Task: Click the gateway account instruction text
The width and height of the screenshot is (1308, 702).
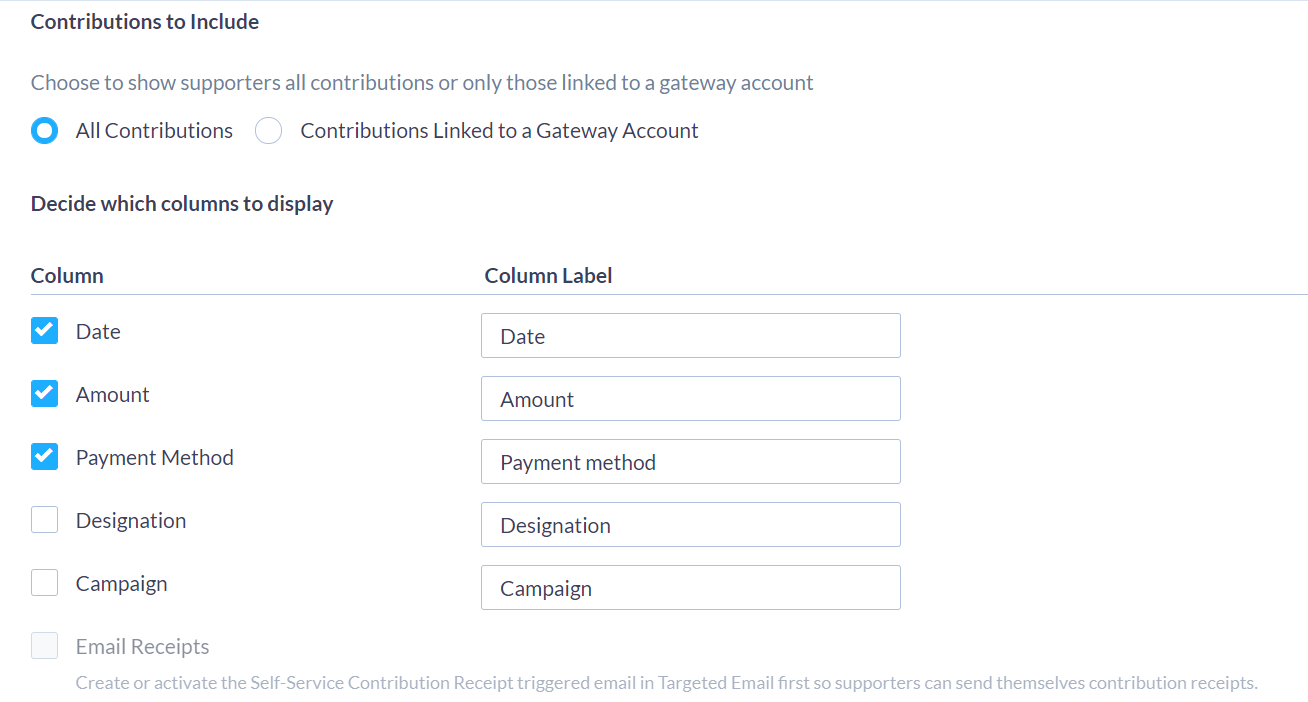Action: (x=421, y=82)
